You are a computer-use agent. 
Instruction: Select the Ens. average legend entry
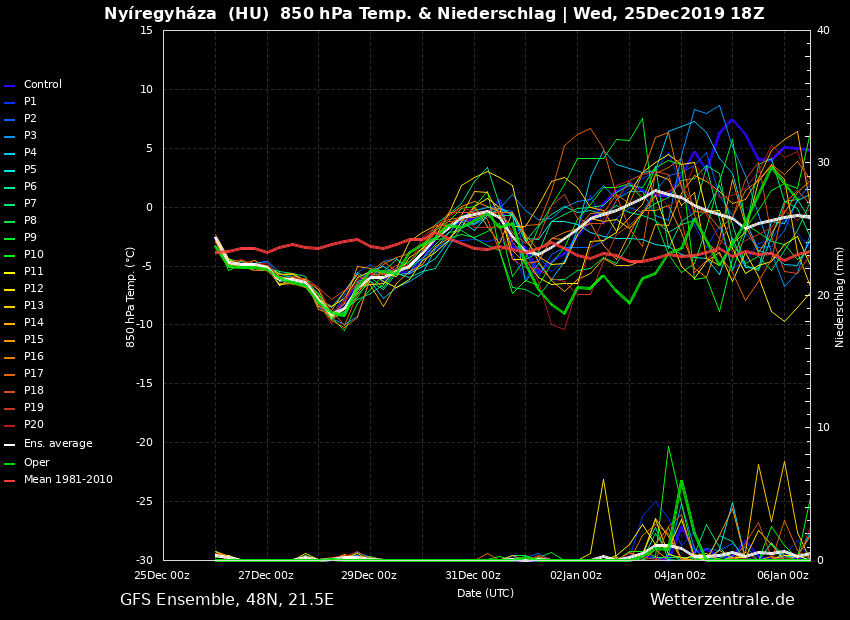[58, 444]
